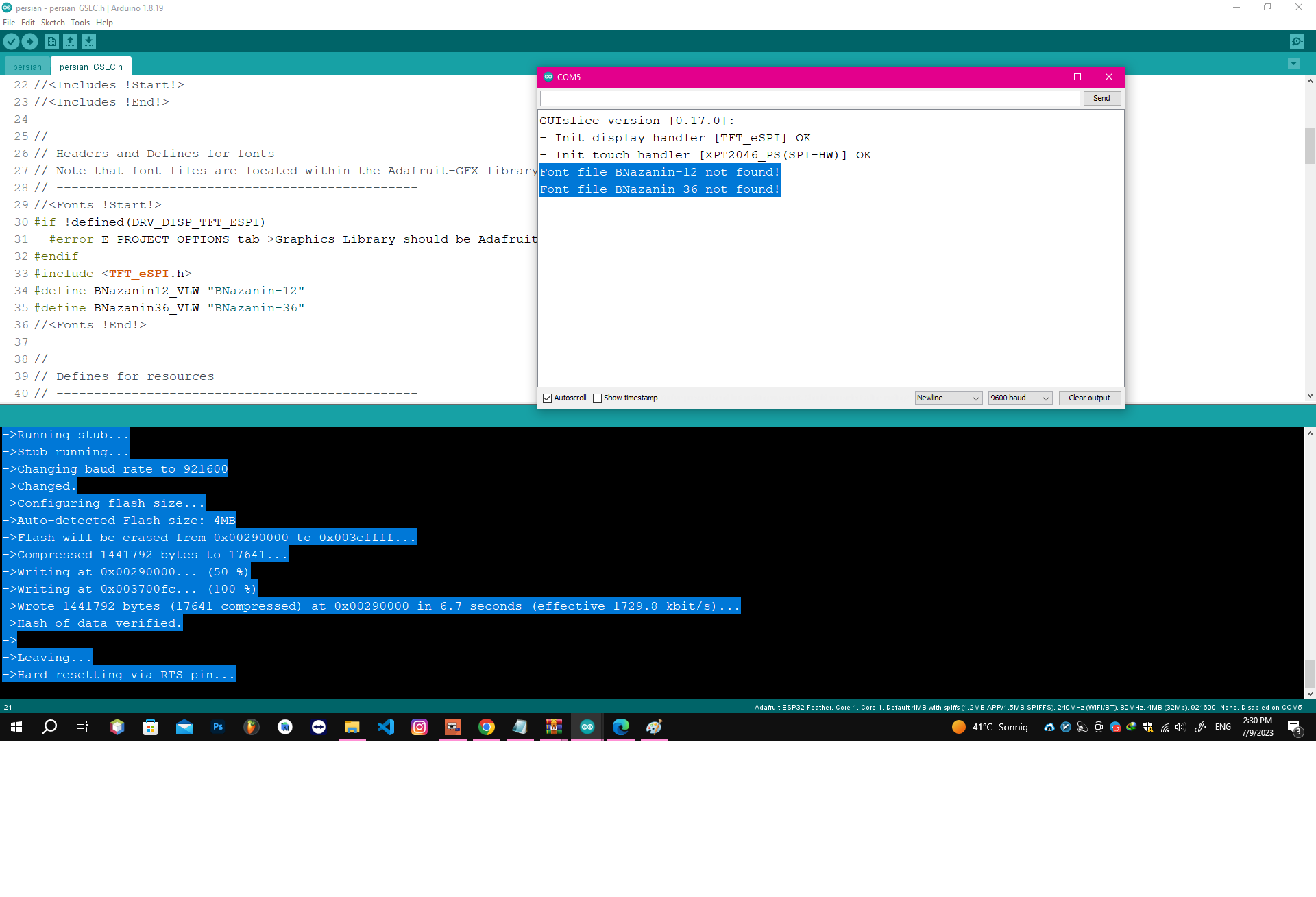Click the Verify sketch checkmark icon
This screenshot has height=897, width=1316.
click(11, 41)
